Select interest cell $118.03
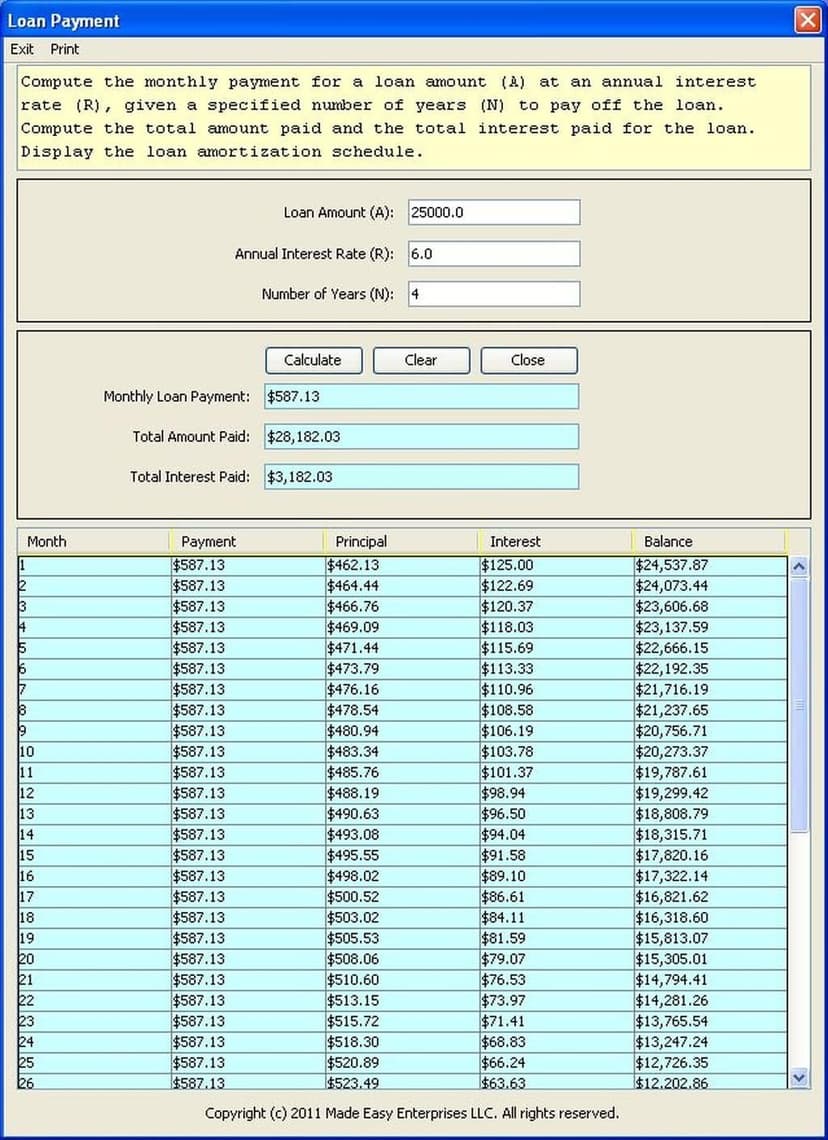This screenshot has height=1140, width=828. click(556, 627)
